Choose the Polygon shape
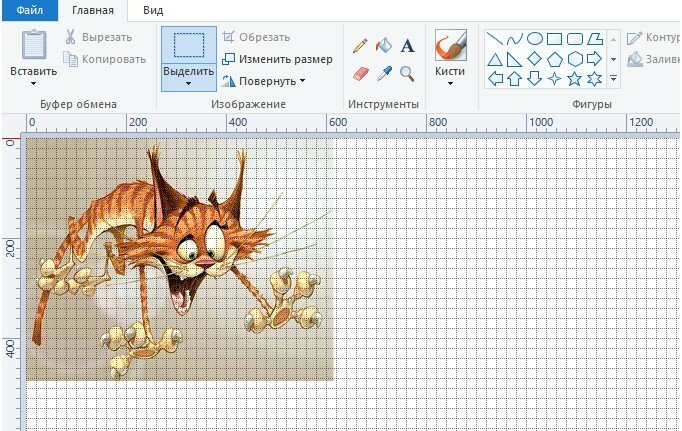The width and height of the screenshot is (682, 431). click(595, 39)
